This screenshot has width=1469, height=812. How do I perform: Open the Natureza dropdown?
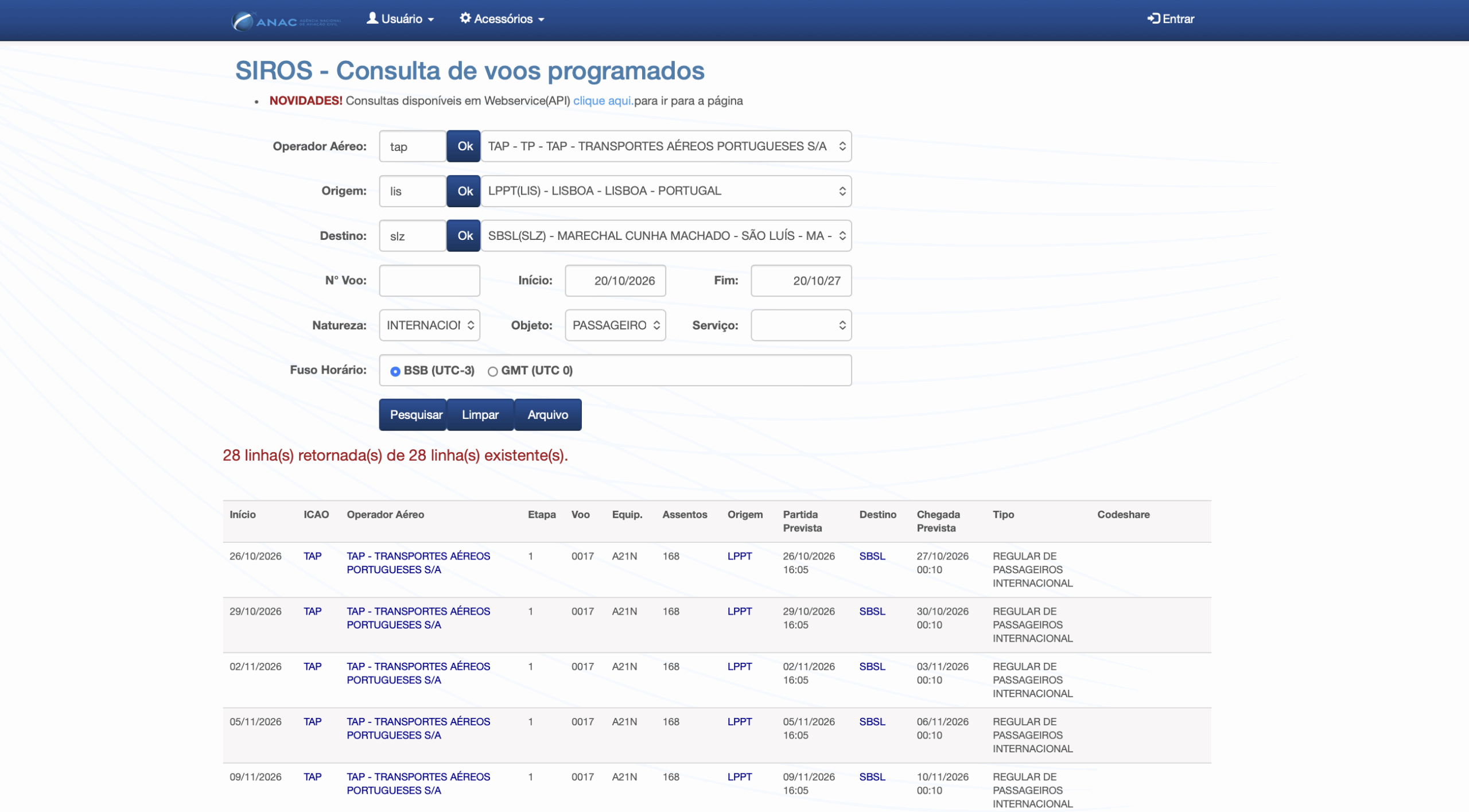click(x=429, y=325)
